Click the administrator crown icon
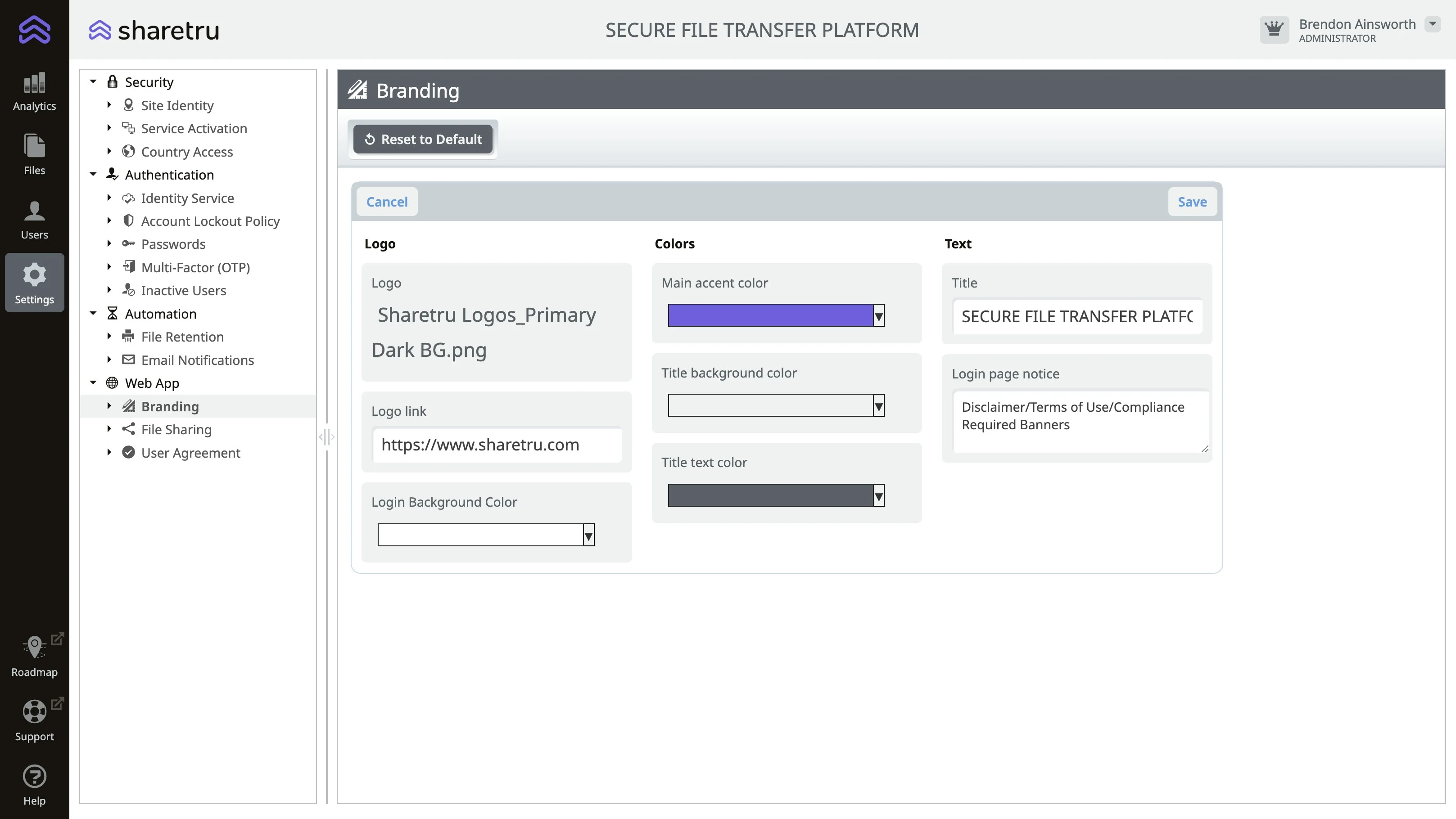1456x819 pixels. [x=1274, y=29]
